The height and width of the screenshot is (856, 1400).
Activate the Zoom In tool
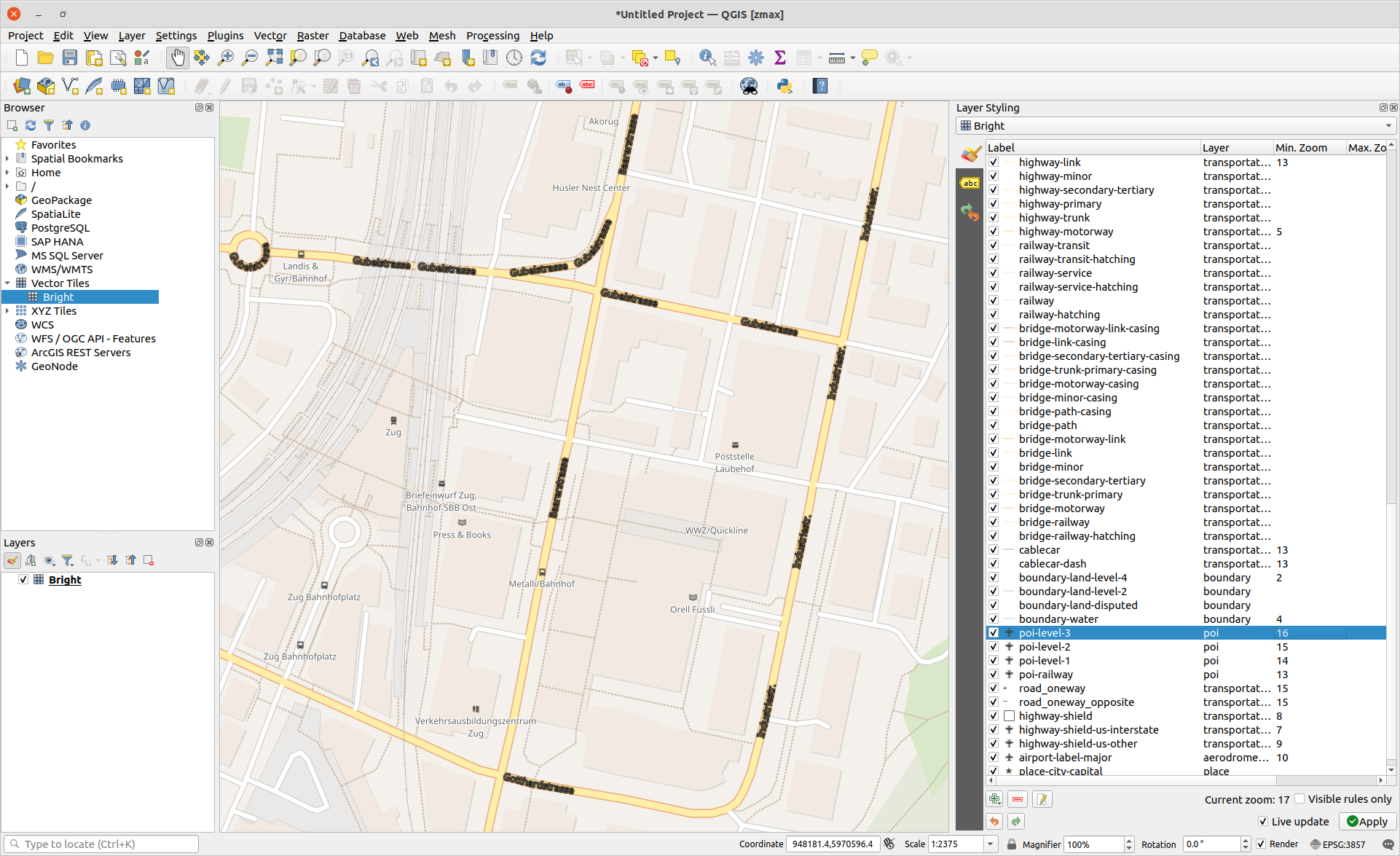coord(226,58)
